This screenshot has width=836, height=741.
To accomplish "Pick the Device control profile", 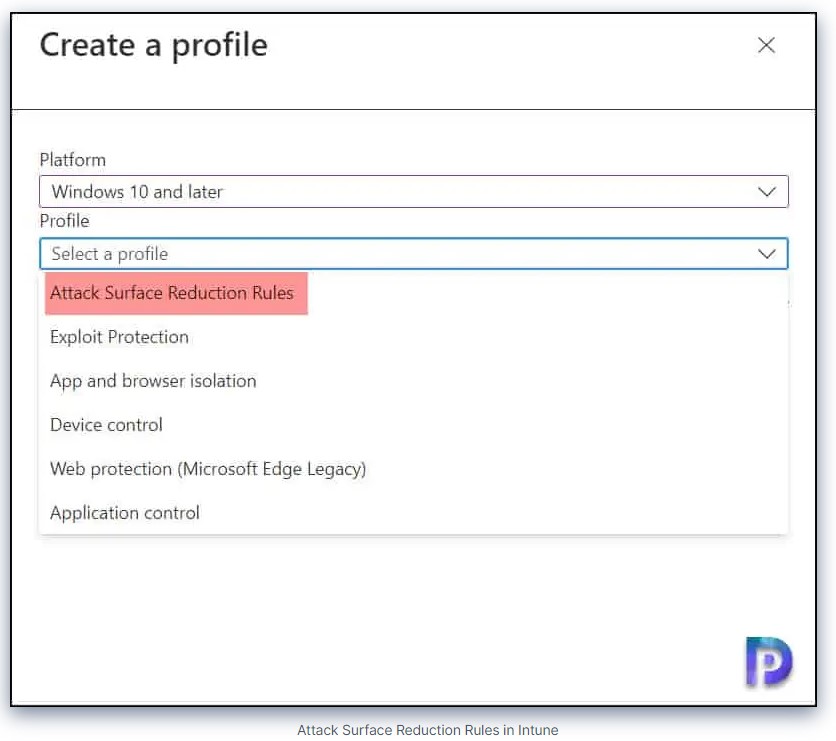I will click(106, 425).
